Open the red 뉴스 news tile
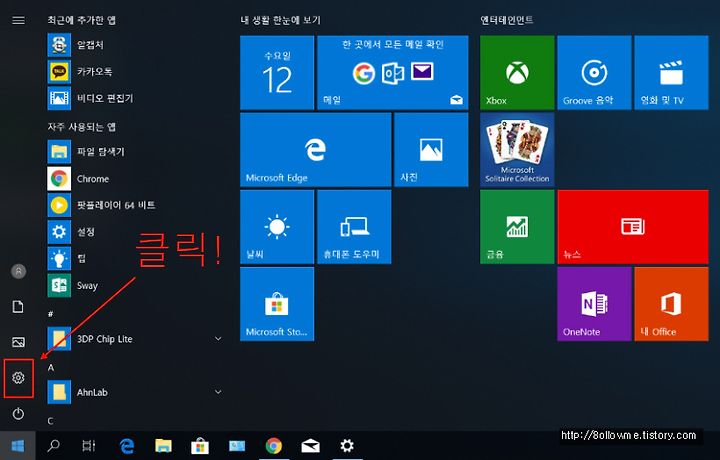720x460 pixels. click(x=633, y=227)
